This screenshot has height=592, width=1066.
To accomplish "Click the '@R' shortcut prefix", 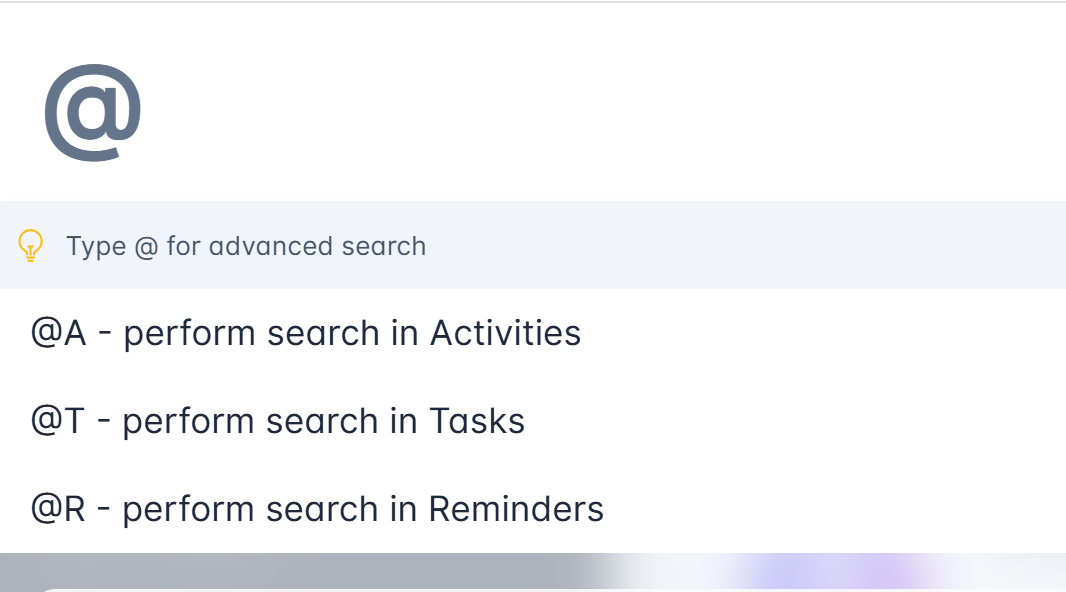I will click(59, 509).
